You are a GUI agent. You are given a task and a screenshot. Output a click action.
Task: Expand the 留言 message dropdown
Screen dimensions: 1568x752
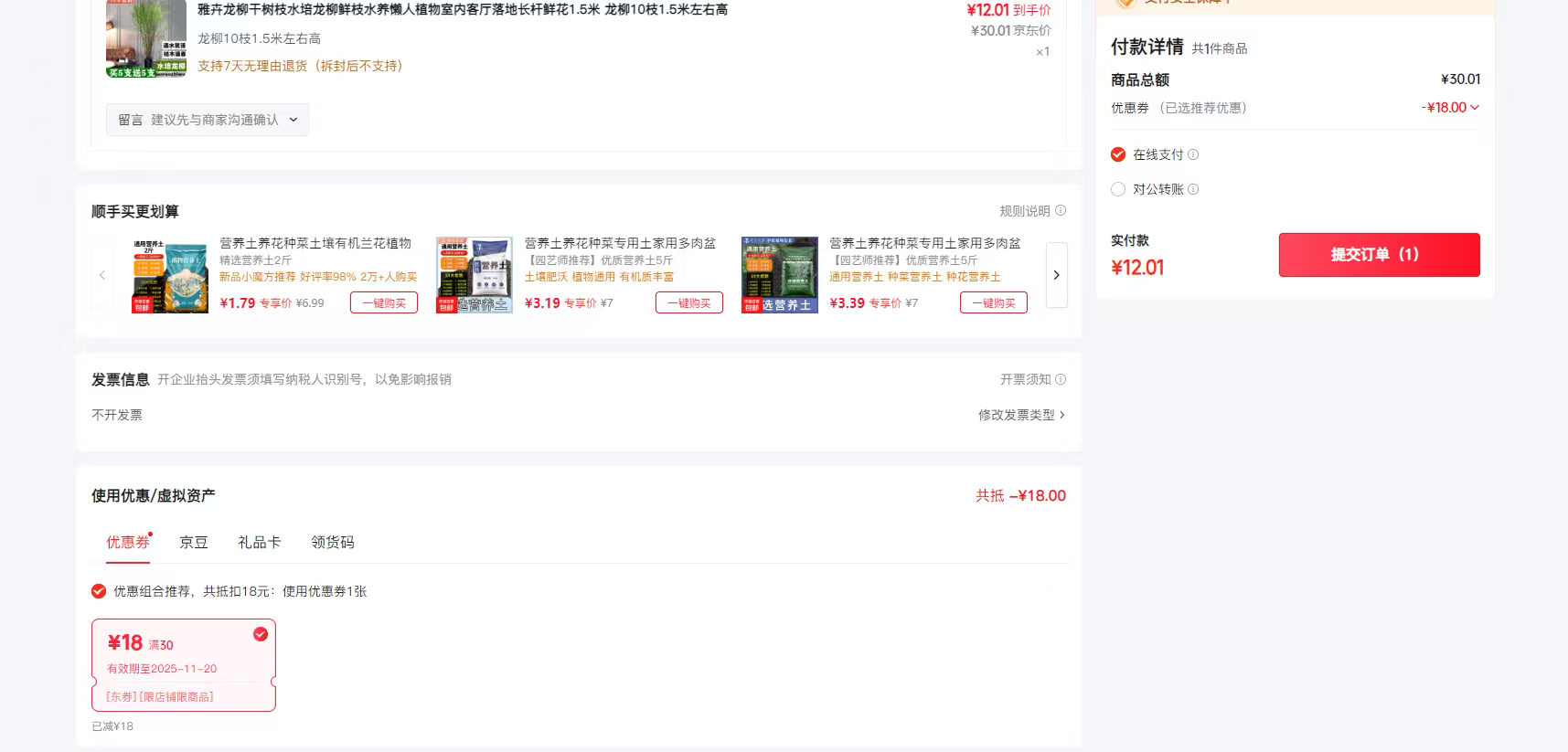pyautogui.click(x=208, y=120)
